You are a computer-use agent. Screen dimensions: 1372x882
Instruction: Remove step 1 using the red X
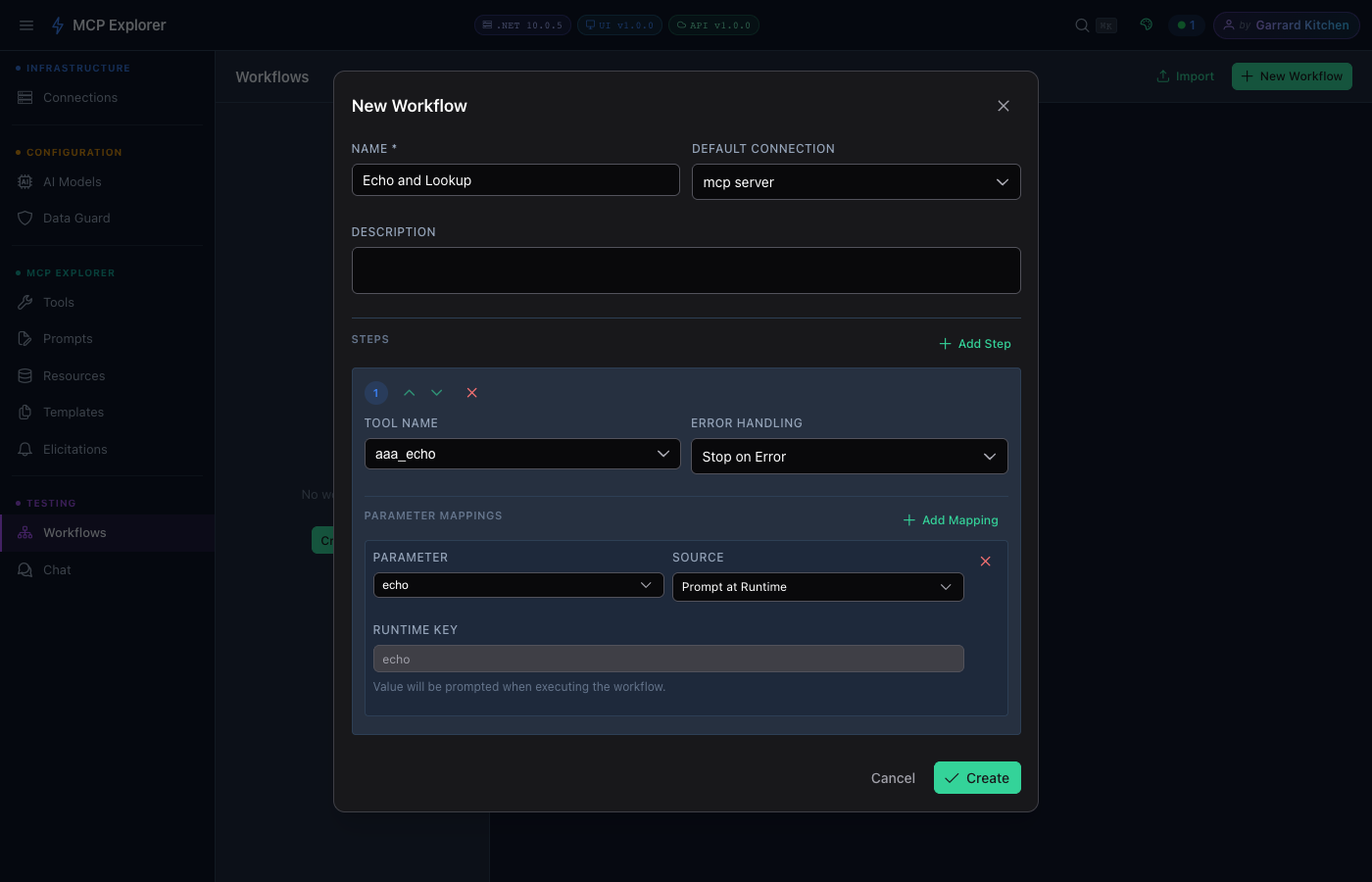click(x=471, y=392)
